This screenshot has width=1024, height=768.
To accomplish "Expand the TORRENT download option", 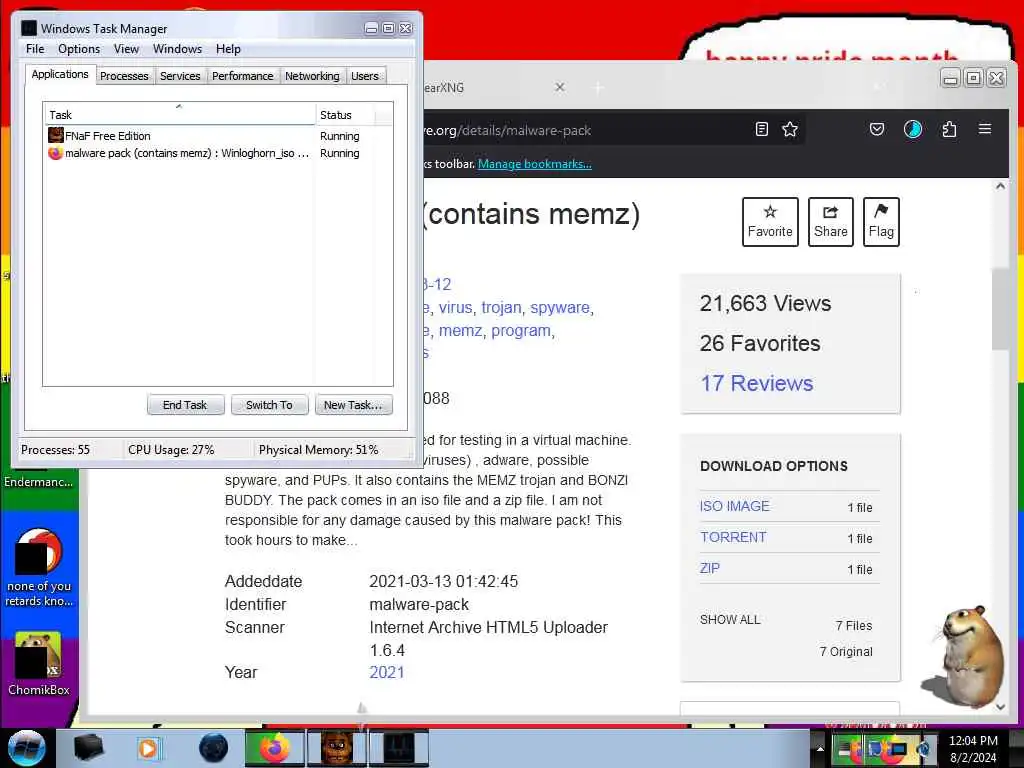I will point(733,537).
